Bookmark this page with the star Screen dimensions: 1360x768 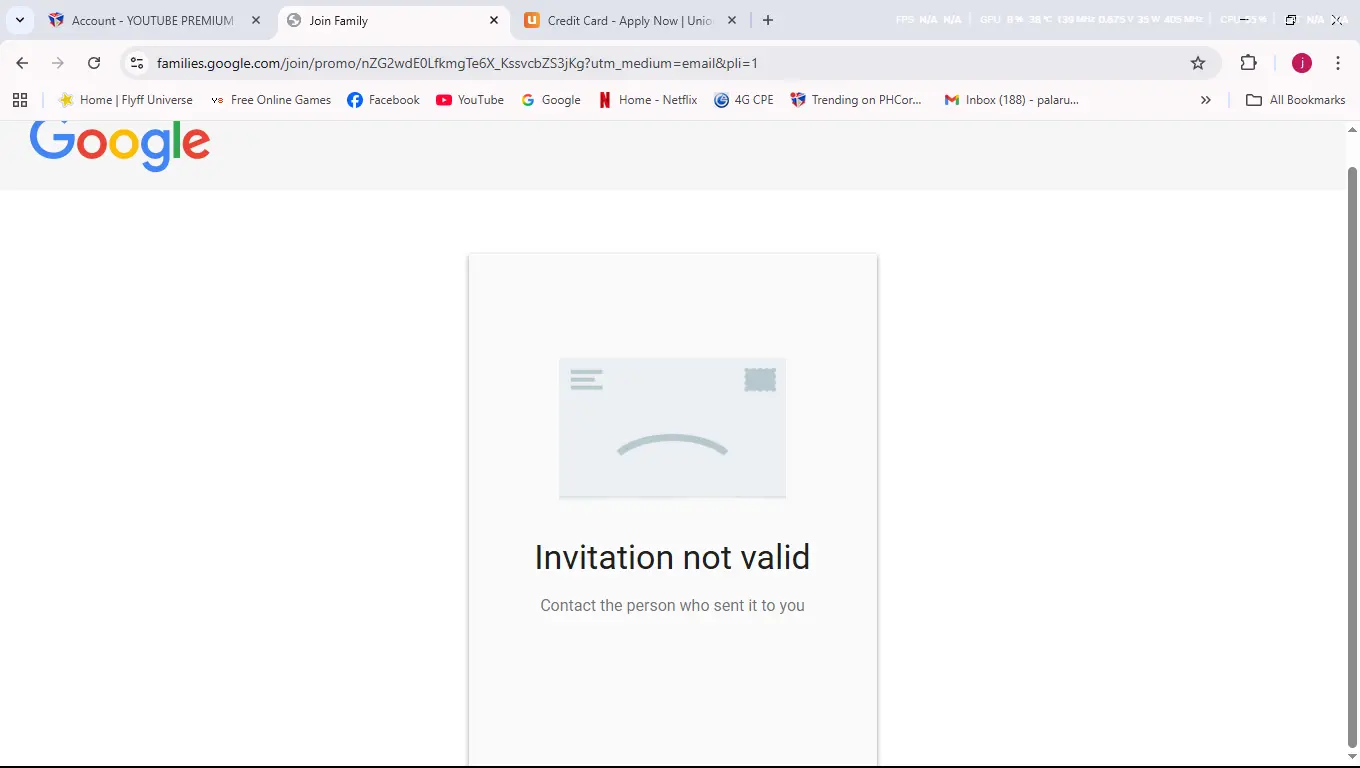(1198, 63)
